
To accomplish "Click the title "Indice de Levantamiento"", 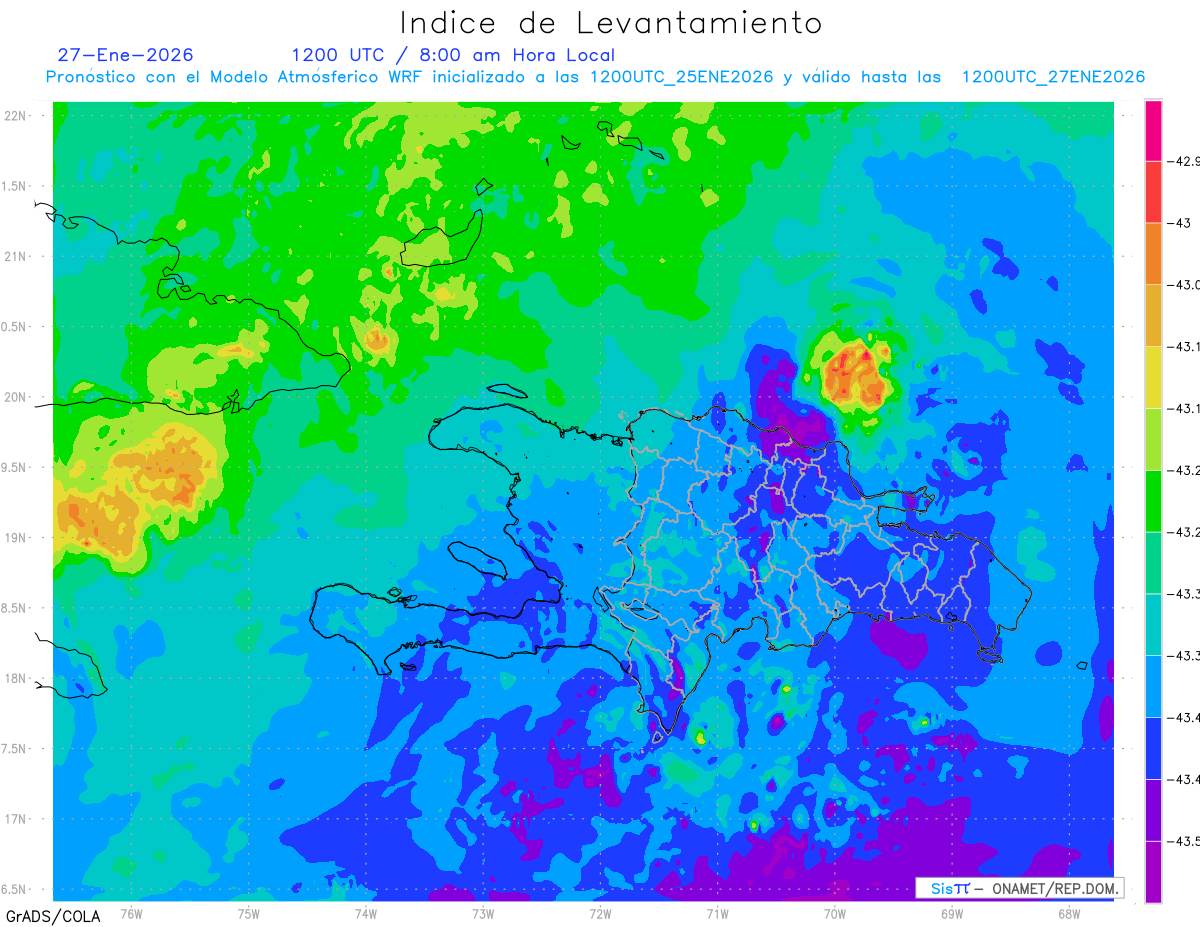I will (611, 23).
